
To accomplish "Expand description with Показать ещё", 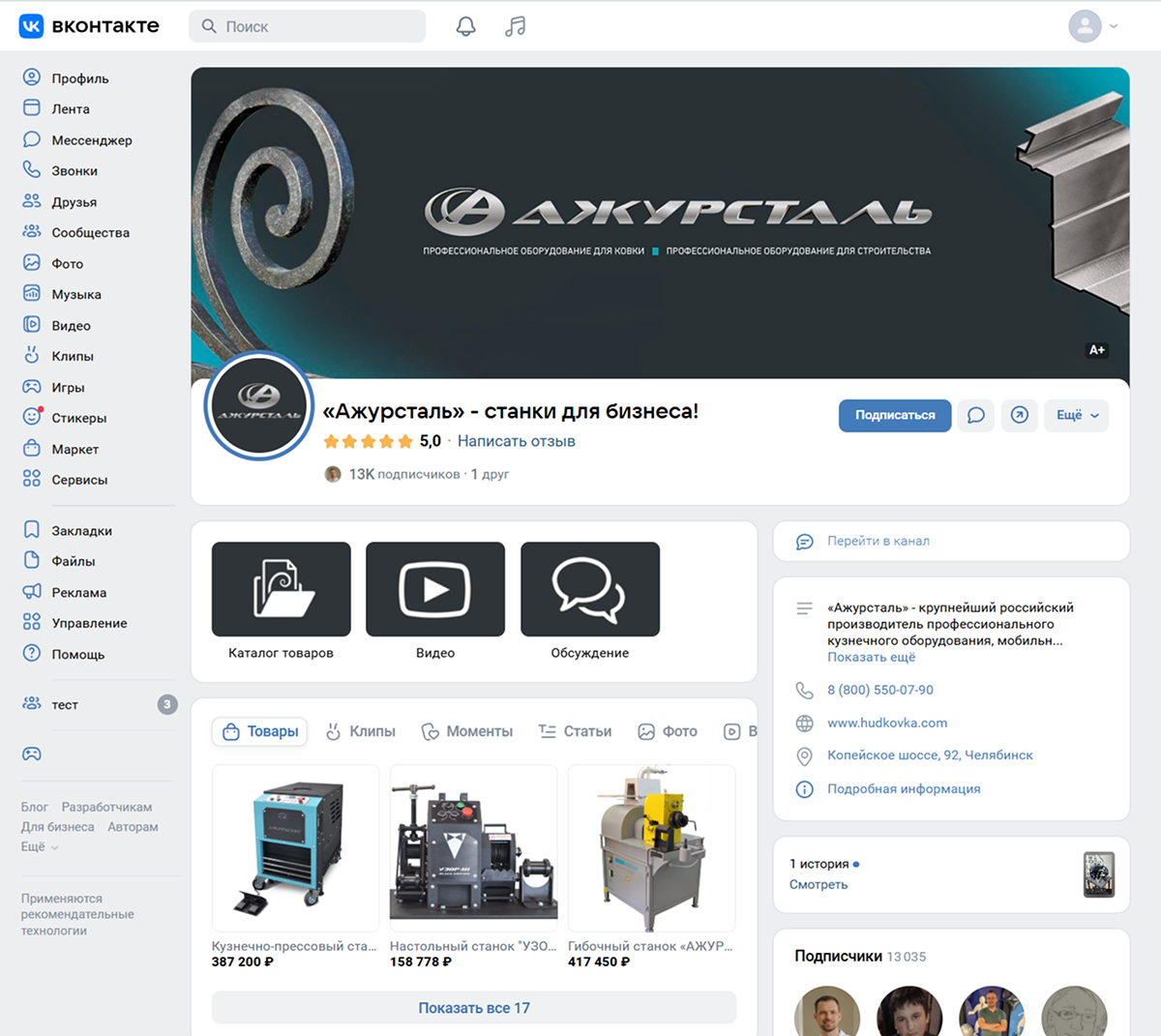I will (871, 657).
